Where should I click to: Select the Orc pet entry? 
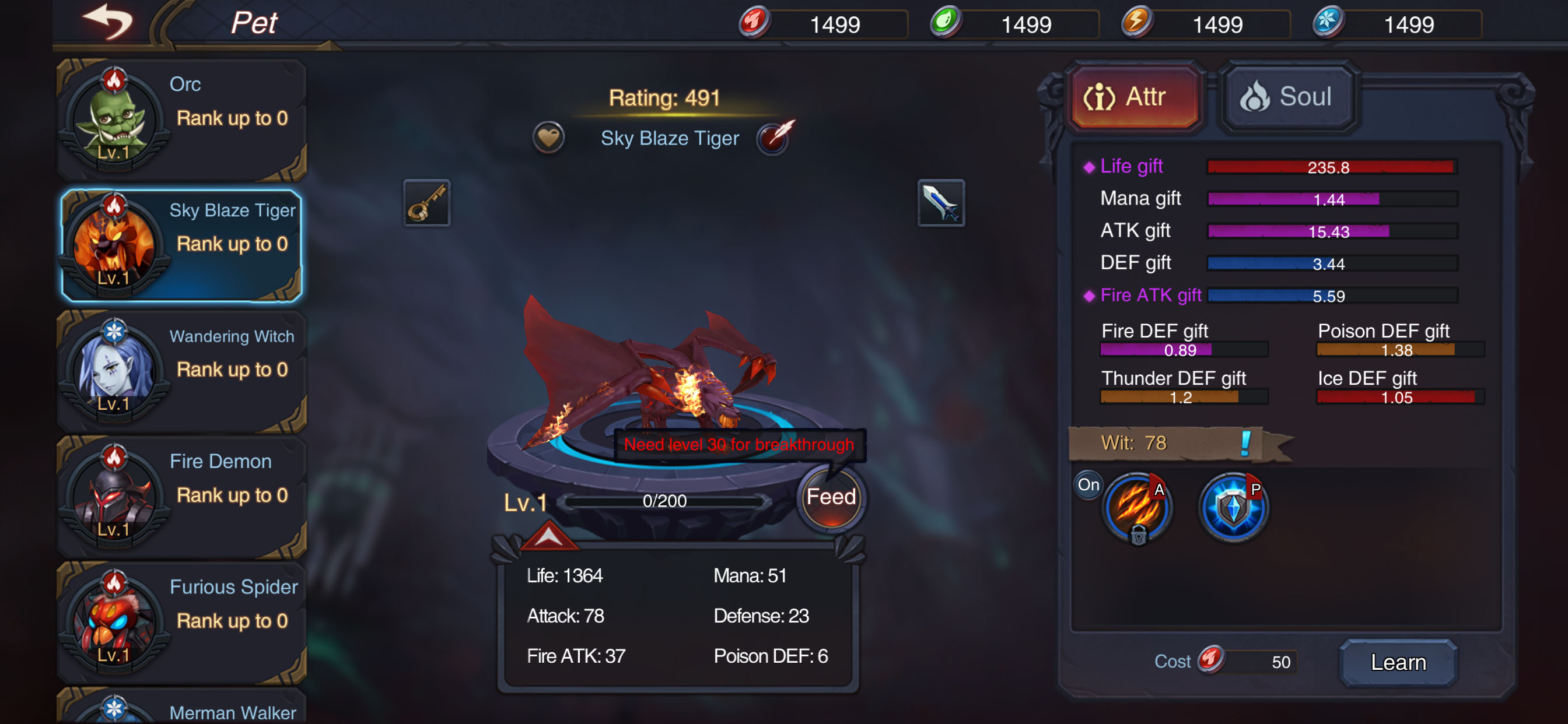click(181, 120)
